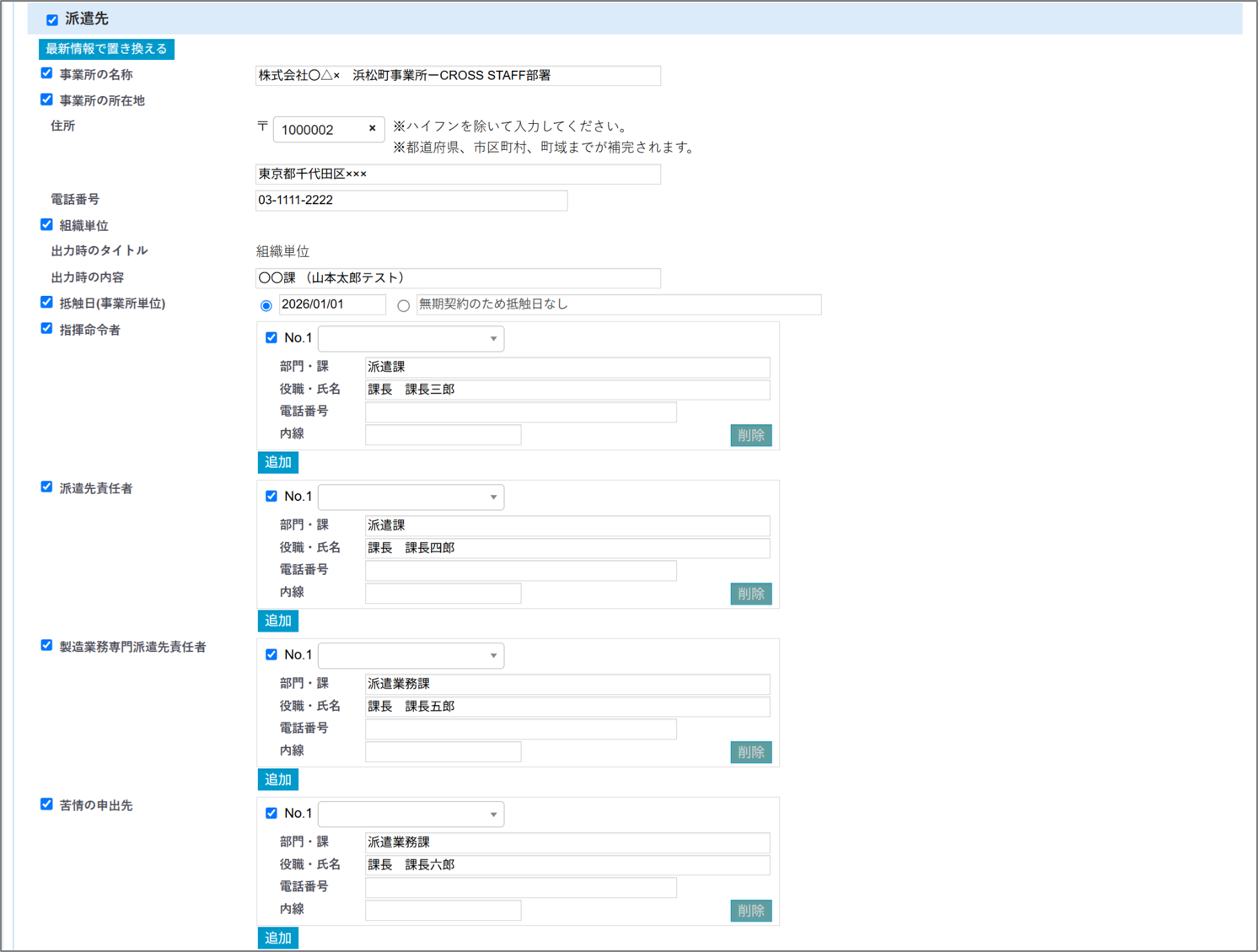The image size is (1258, 952).
Task: Click the 無期契約のため抵触日なし text field
Action: tap(619, 304)
